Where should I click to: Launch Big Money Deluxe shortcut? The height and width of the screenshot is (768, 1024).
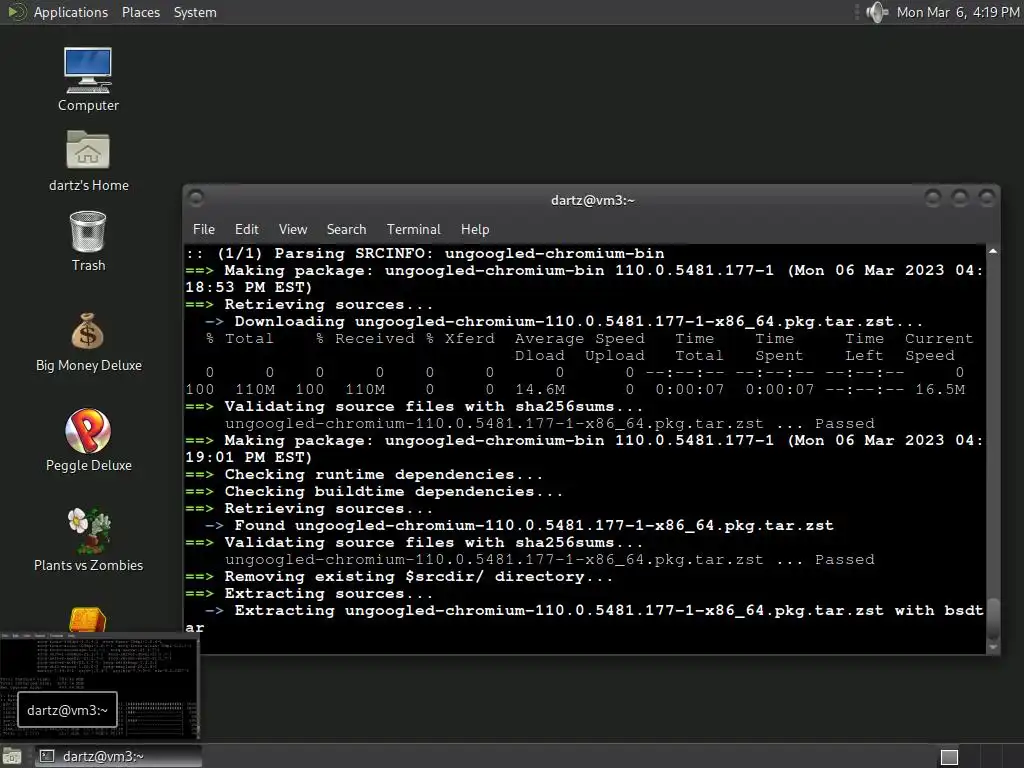(x=88, y=342)
